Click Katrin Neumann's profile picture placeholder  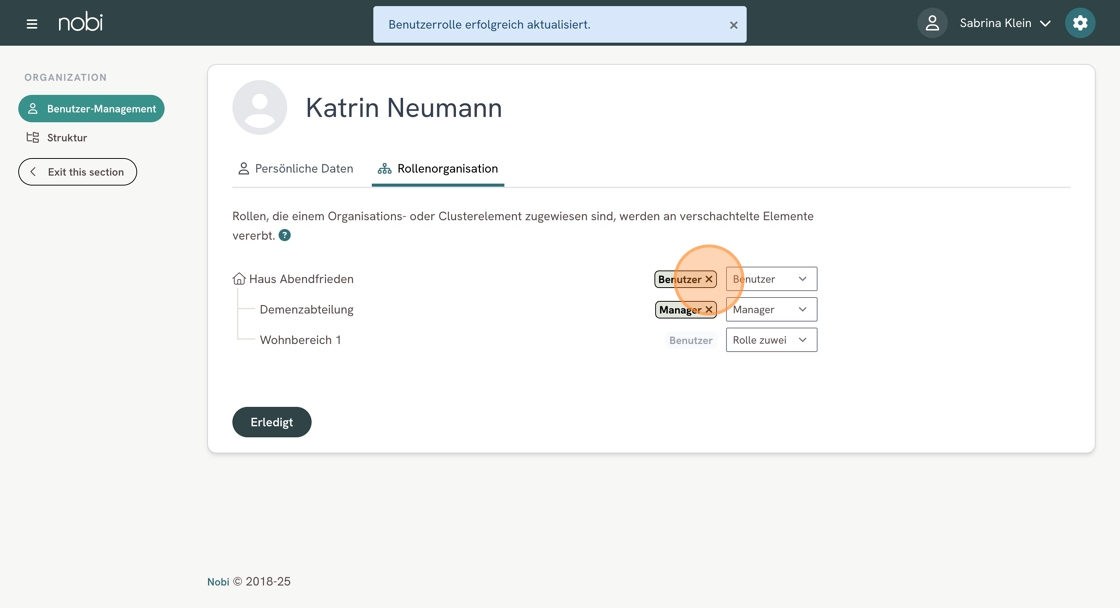coord(260,107)
